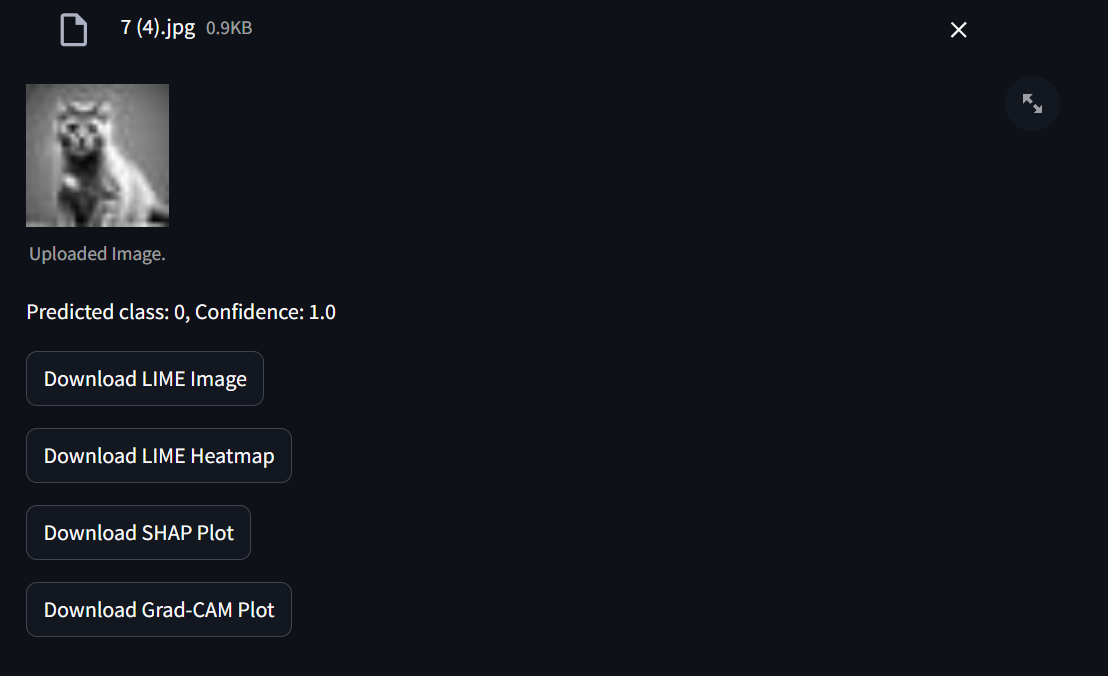Click the Confidence: 1.0 value

point(265,312)
